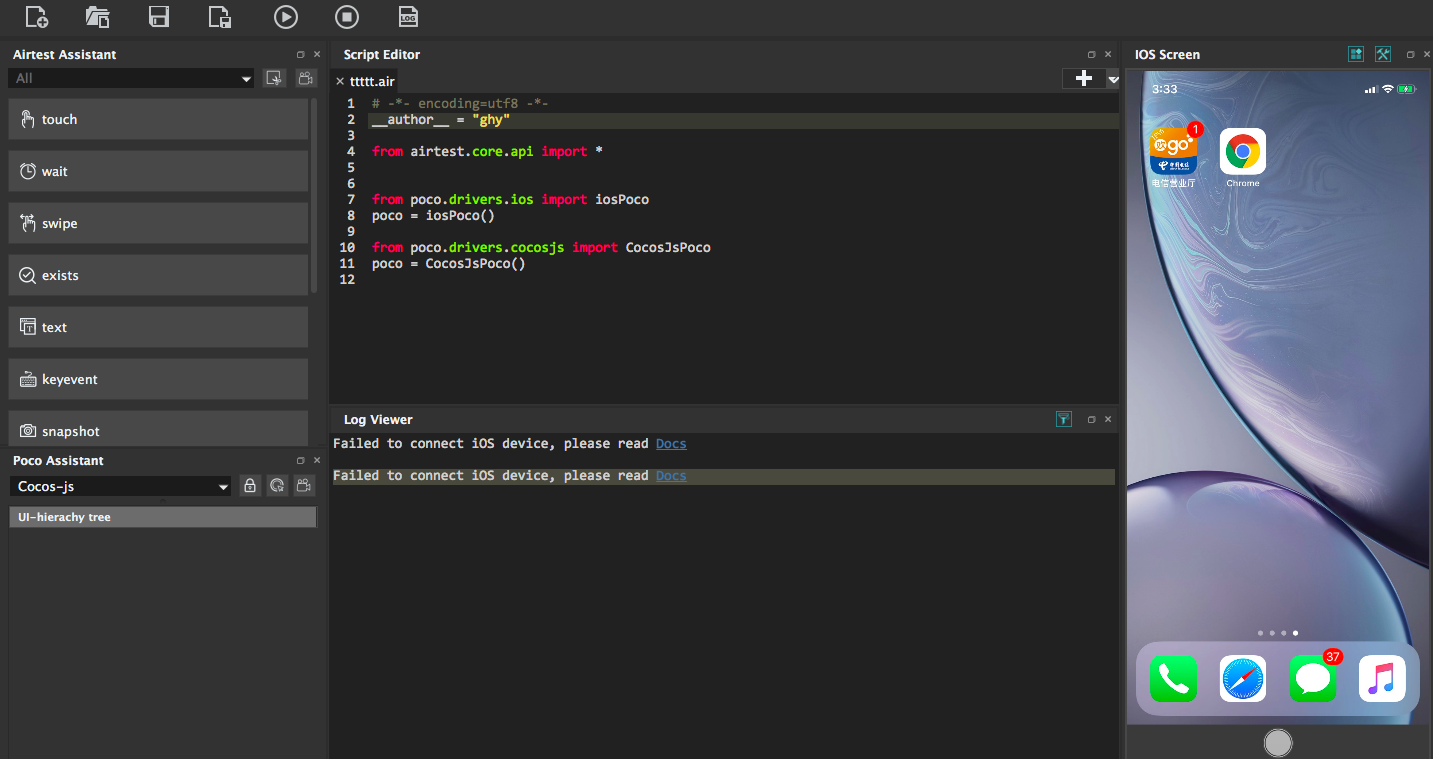This screenshot has width=1433, height=759.
Task: Open an existing script via folder icon
Action: tap(97, 16)
